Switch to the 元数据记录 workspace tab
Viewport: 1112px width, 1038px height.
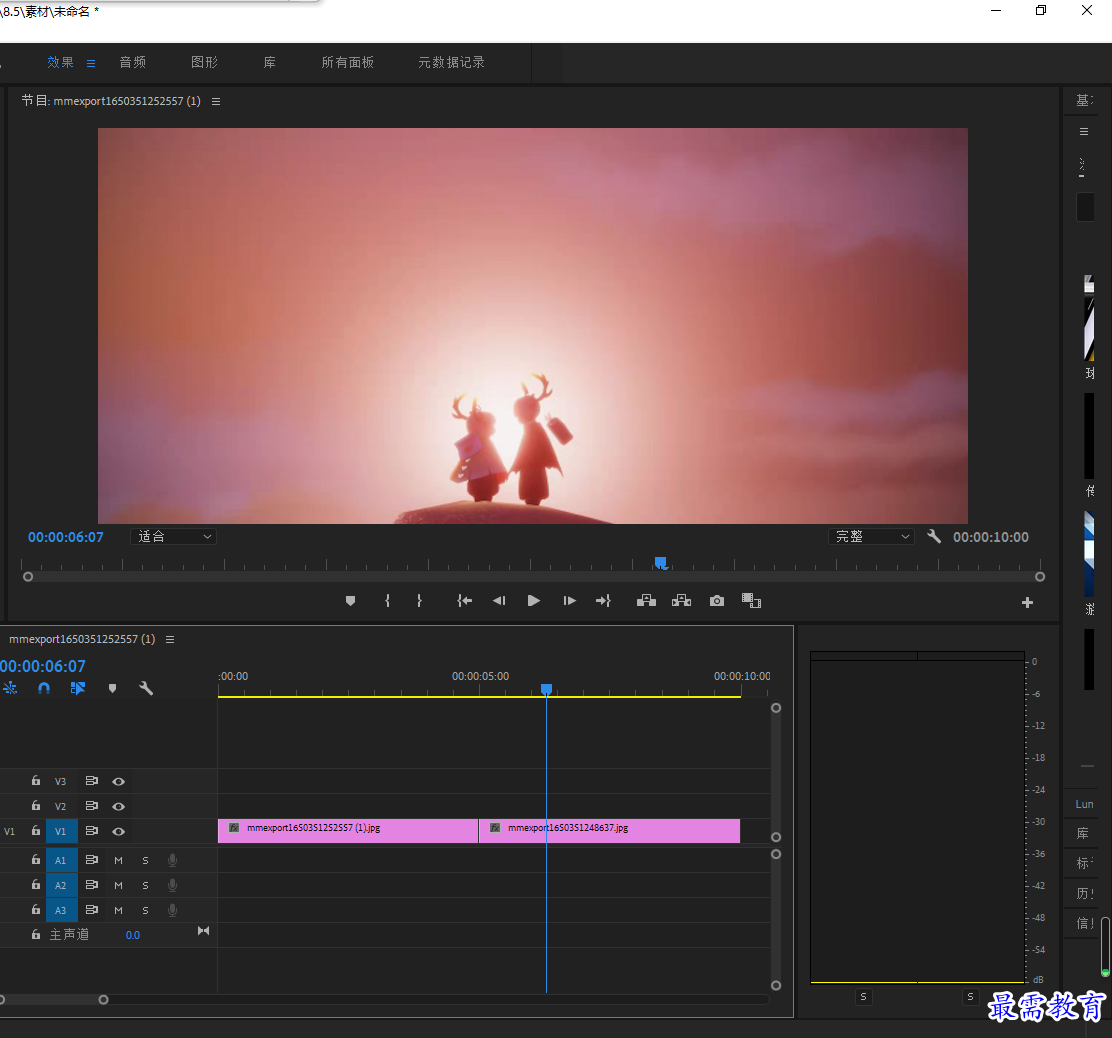click(451, 62)
